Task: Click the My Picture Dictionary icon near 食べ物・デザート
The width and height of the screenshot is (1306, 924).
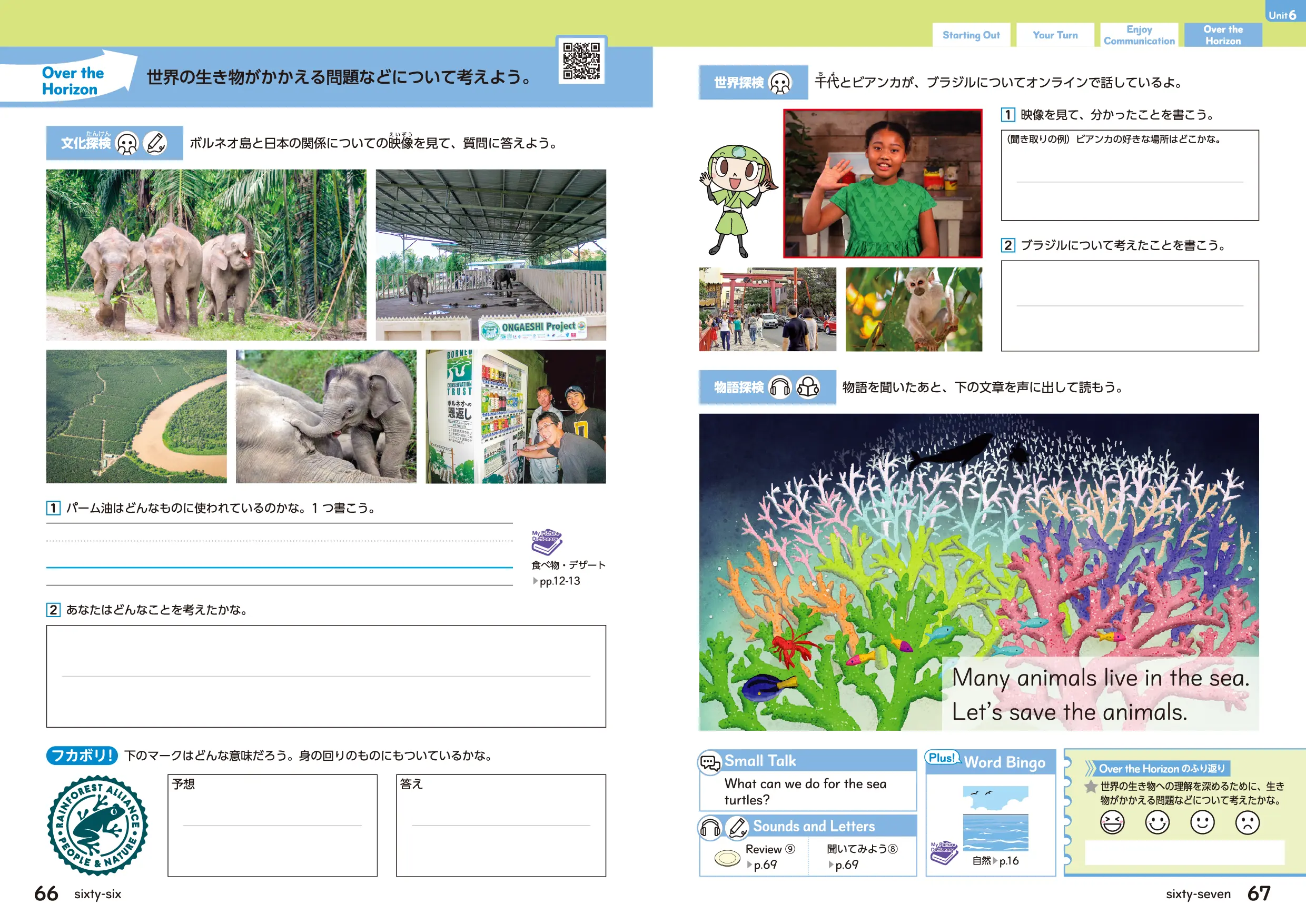Action: coord(546,542)
